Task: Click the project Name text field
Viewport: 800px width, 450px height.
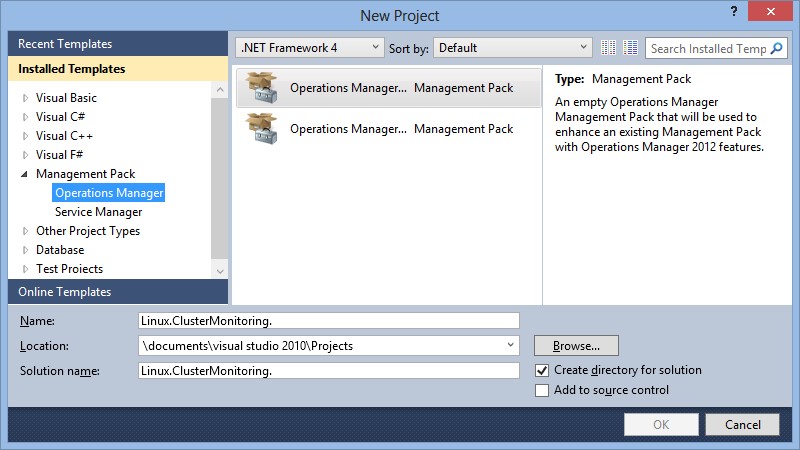Action: tap(329, 321)
